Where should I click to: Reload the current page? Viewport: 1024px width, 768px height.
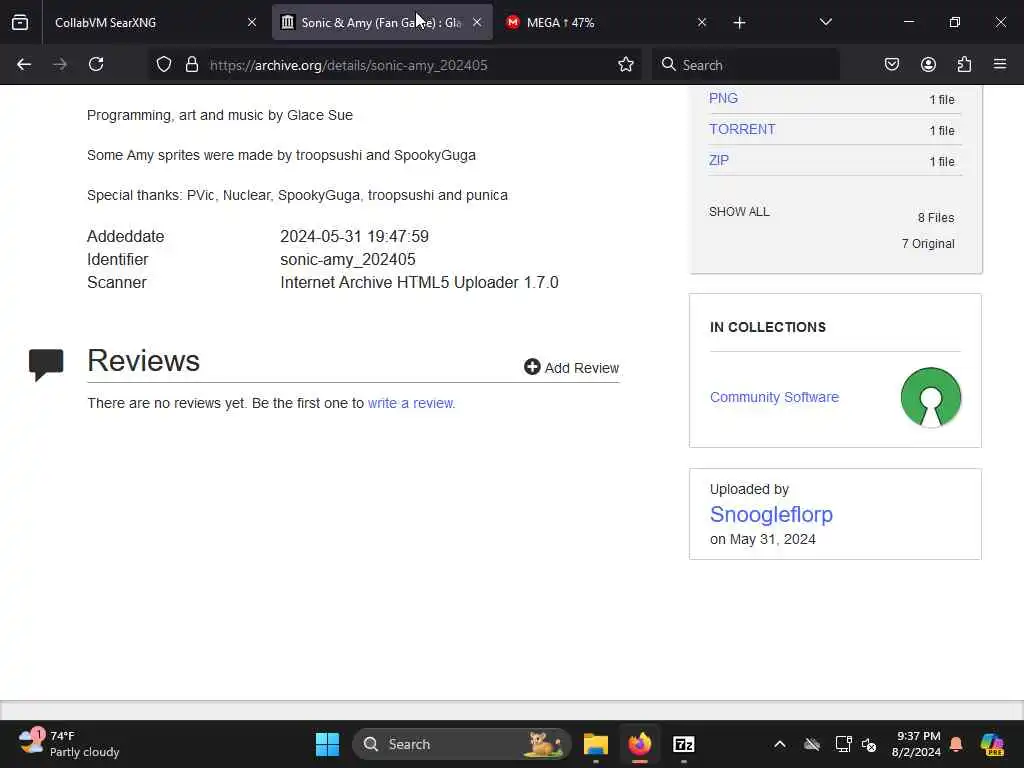(96, 65)
